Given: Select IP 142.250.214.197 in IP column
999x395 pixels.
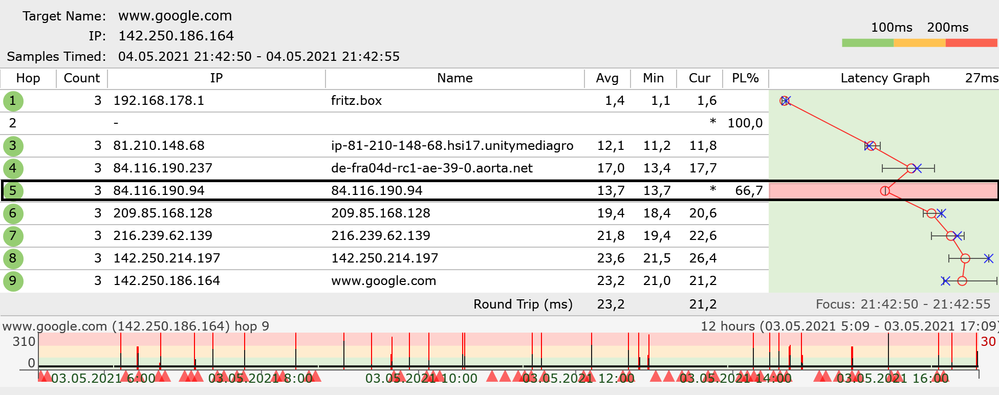Looking at the screenshot, I should (167, 258).
